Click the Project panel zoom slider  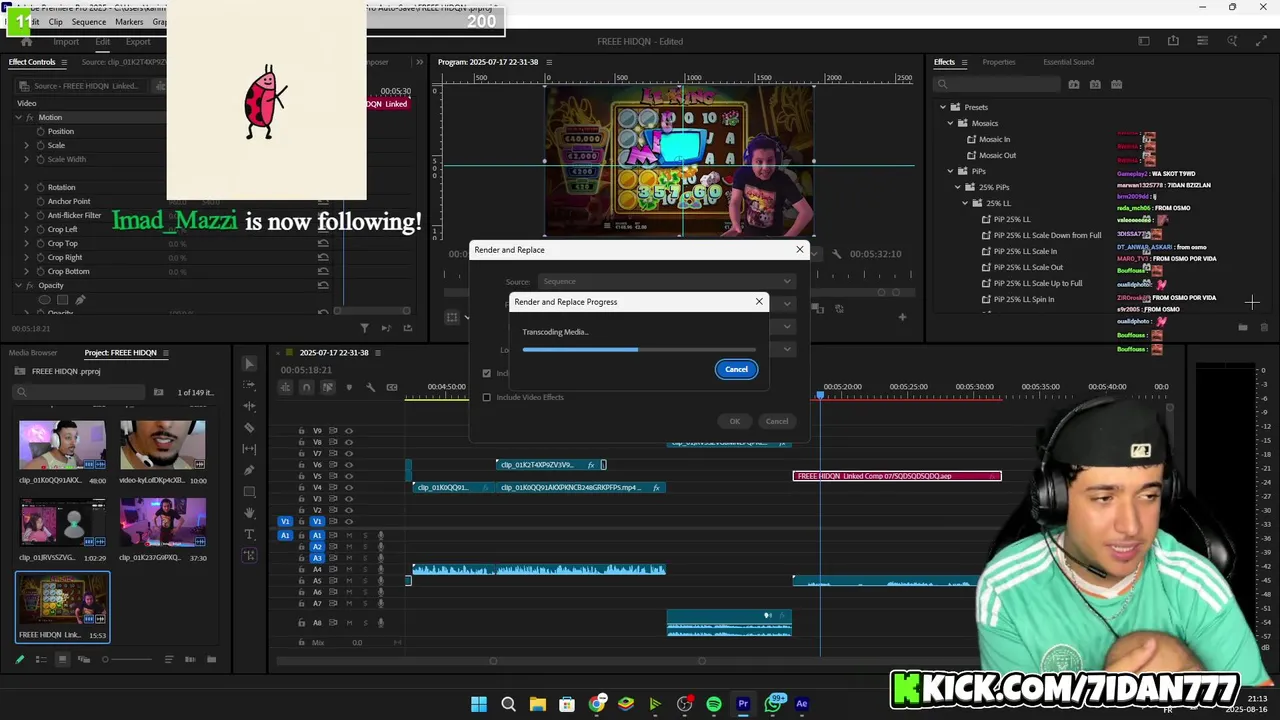(128, 659)
